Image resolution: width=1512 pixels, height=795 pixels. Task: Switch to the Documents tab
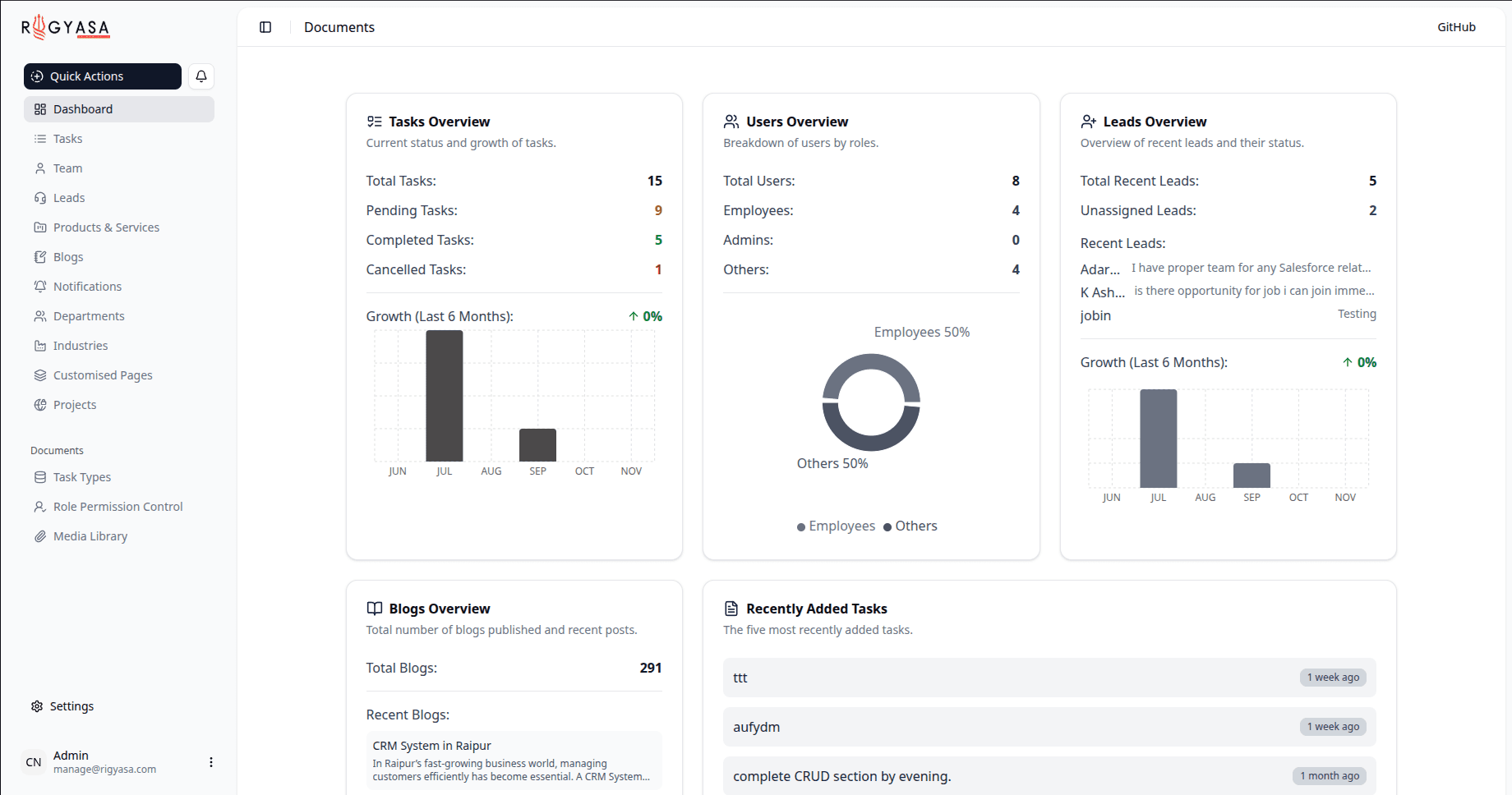coord(339,27)
